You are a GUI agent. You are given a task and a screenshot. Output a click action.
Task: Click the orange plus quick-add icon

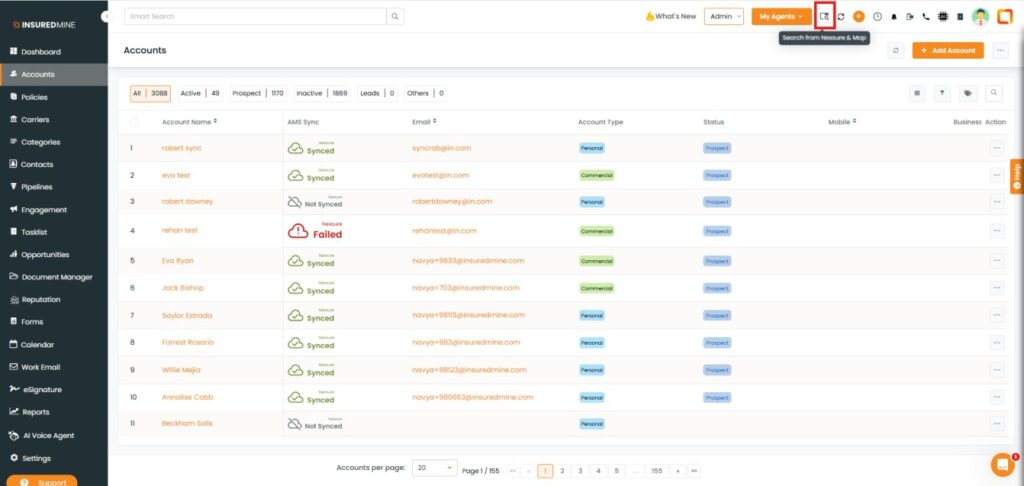click(x=859, y=17)
